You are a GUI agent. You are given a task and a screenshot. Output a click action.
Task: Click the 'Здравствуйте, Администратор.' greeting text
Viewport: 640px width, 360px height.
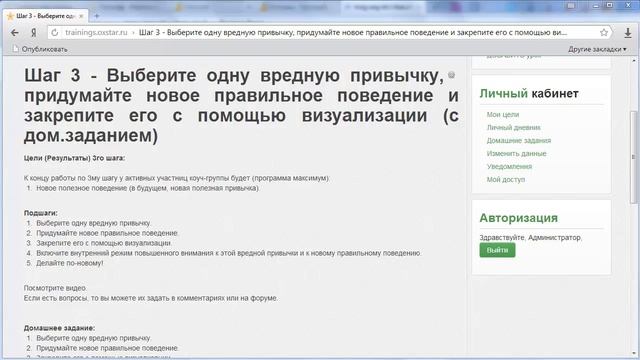(x=531, y=238)
